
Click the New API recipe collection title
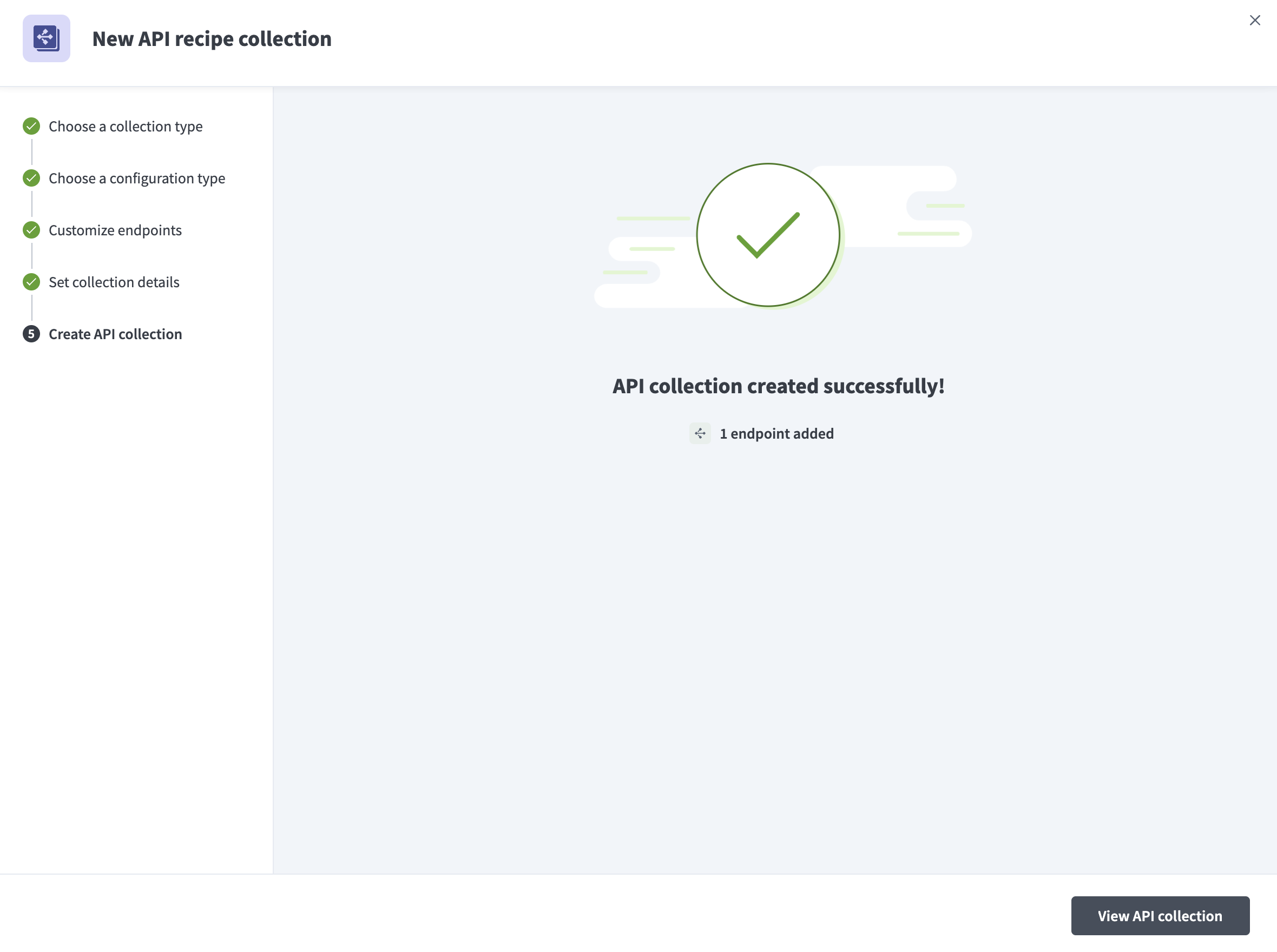click(x=212, y=38)
